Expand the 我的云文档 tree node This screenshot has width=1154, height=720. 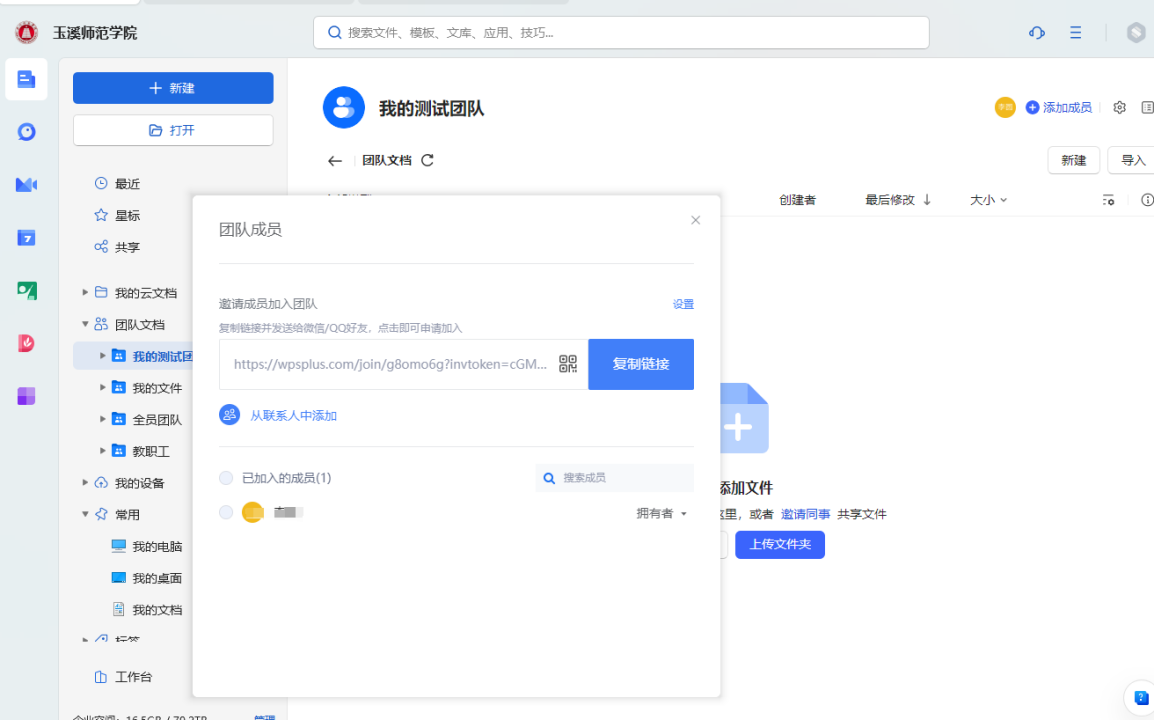tap(85, 293)
